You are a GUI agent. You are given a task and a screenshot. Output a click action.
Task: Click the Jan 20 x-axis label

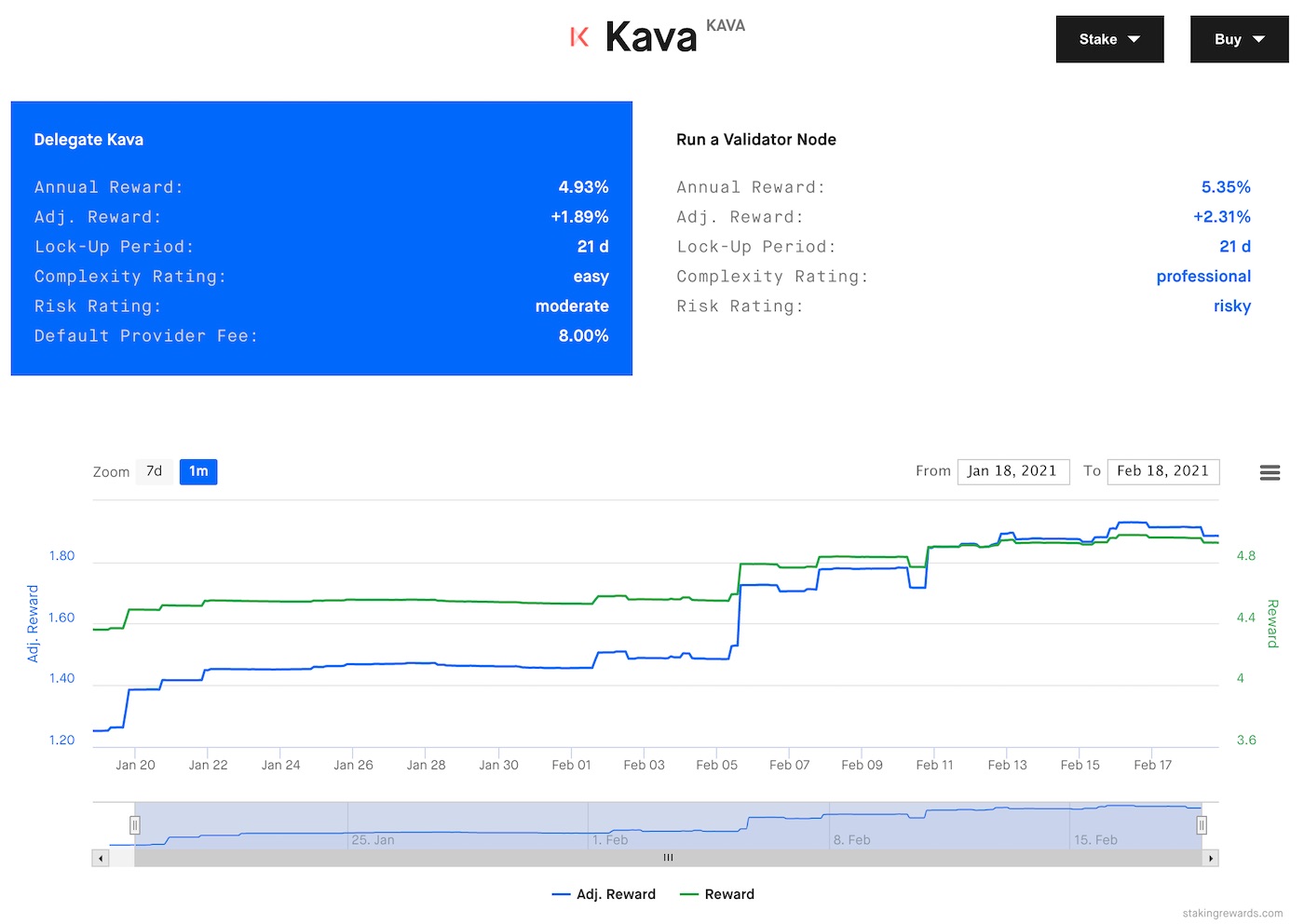pos(135,765)
